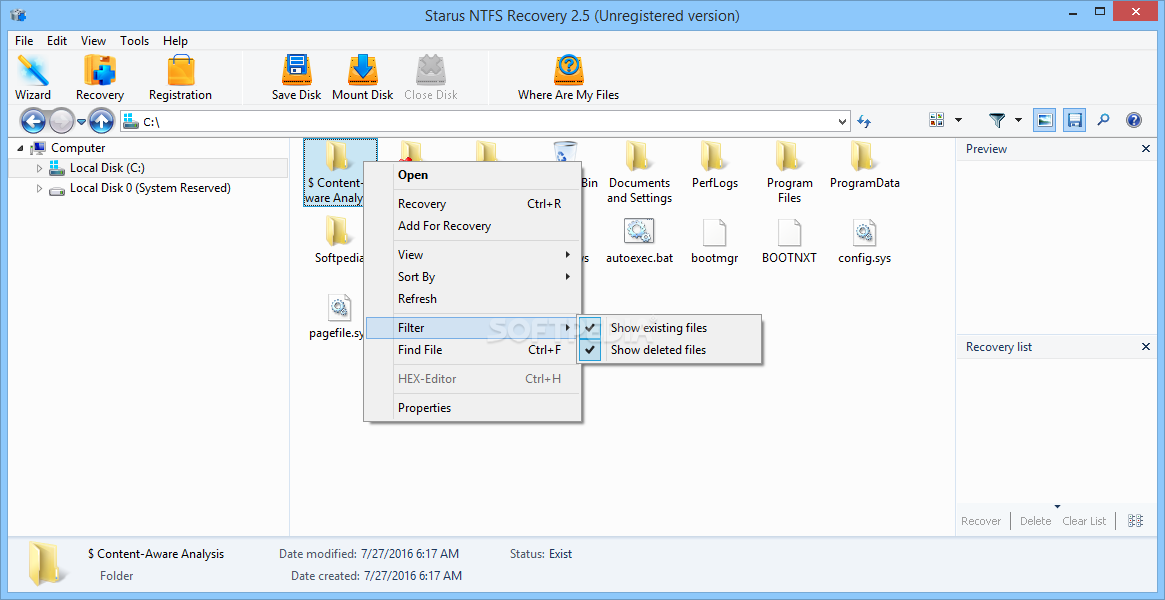
Task: Select Local Disk 0 (System Reserved) label
Action: click(150, 189)
